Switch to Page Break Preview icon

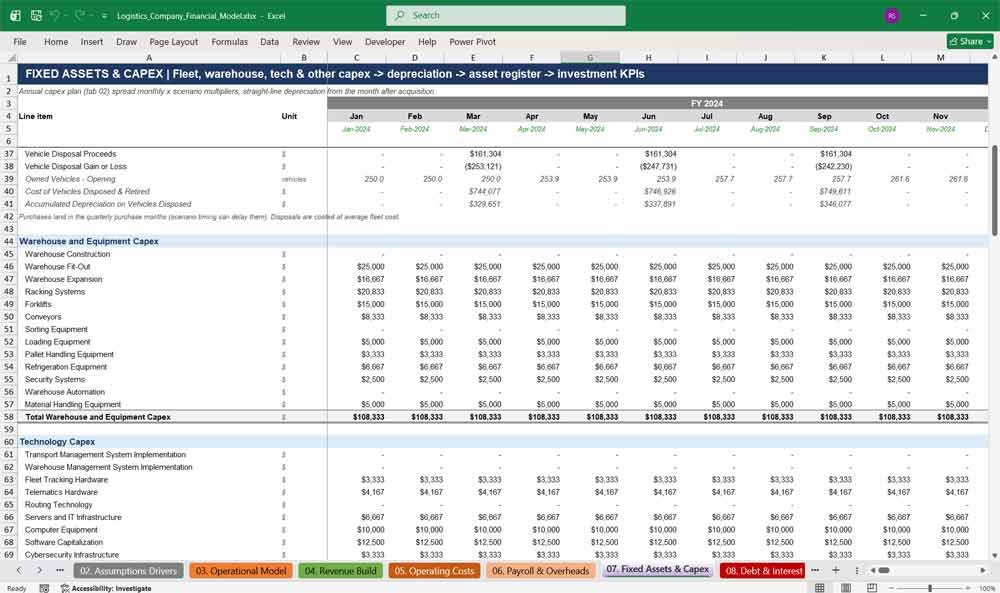click(872, 587)
